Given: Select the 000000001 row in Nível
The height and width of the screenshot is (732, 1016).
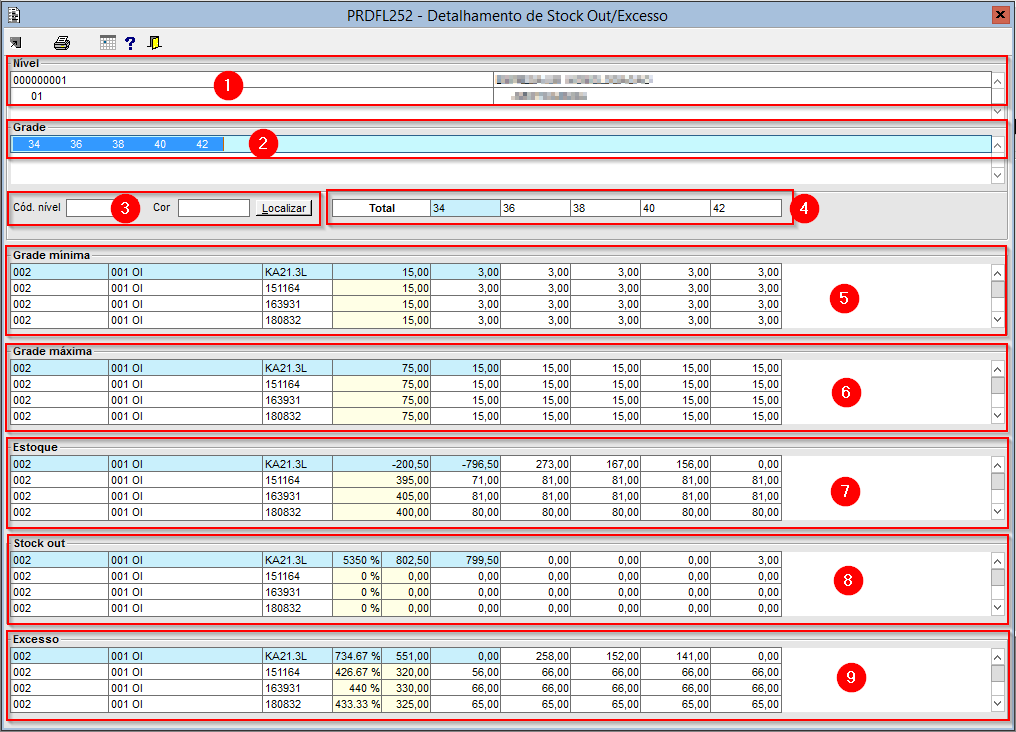Looking at the screenshot, I should pos(501,80).
